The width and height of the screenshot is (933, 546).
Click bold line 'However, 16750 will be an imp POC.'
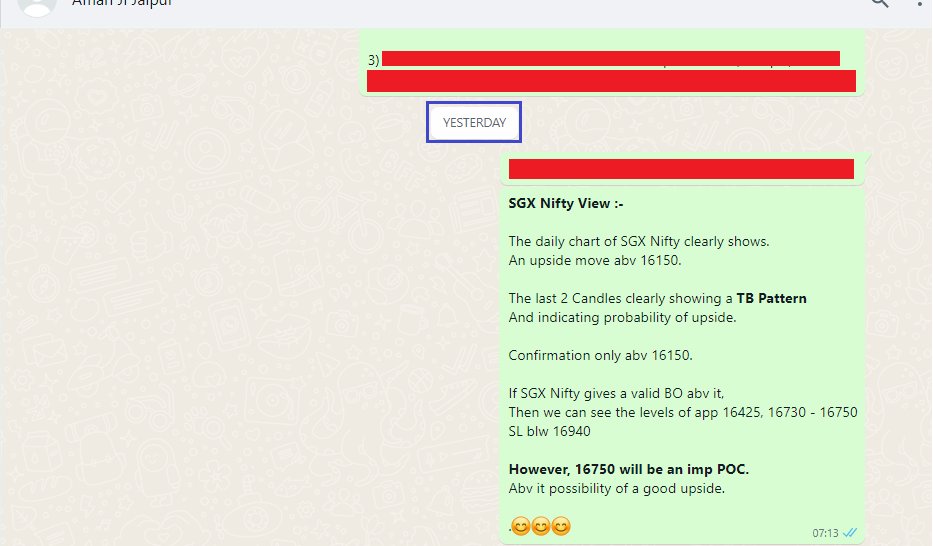click(x=628, y=469)
